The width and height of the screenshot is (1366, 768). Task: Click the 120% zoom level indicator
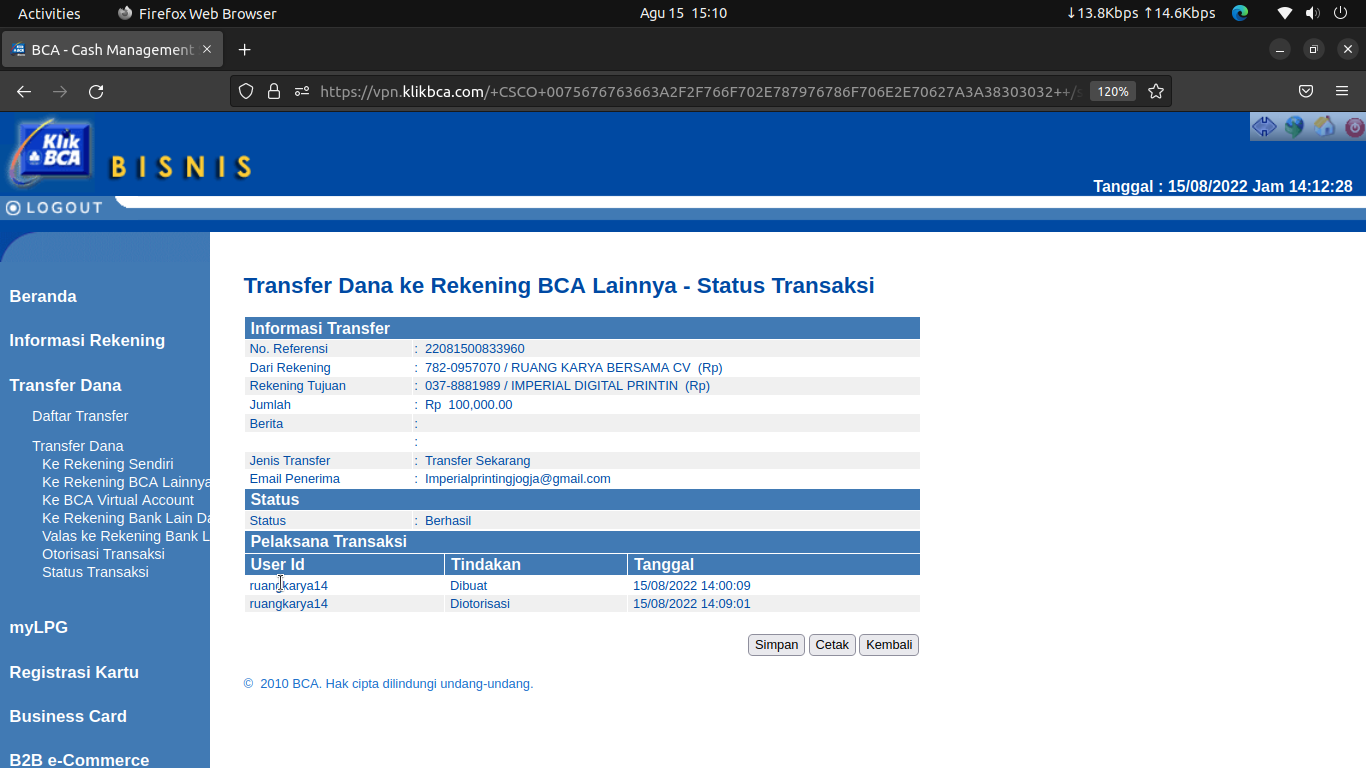tap(1112, 92)
